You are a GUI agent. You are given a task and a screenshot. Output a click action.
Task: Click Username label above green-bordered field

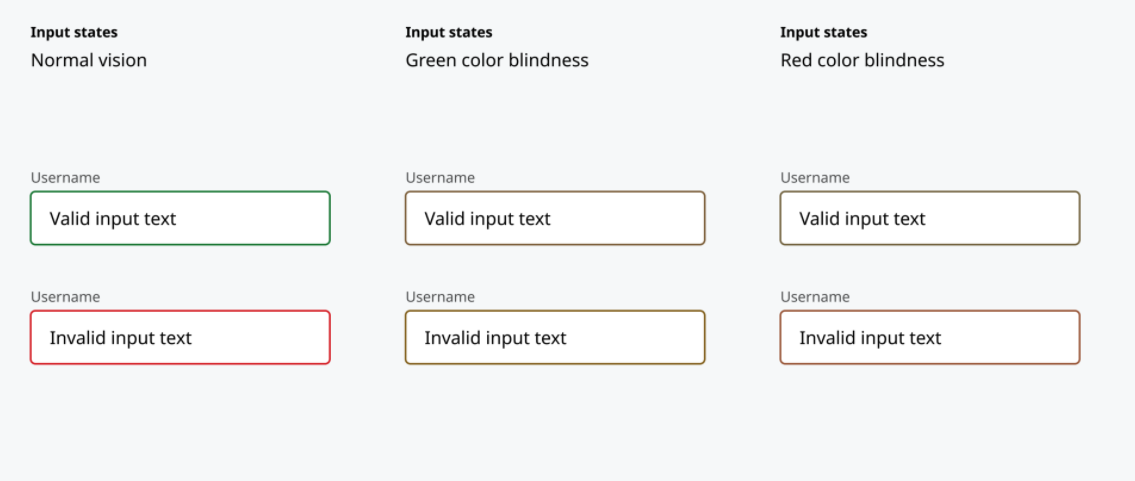(65, 178)
